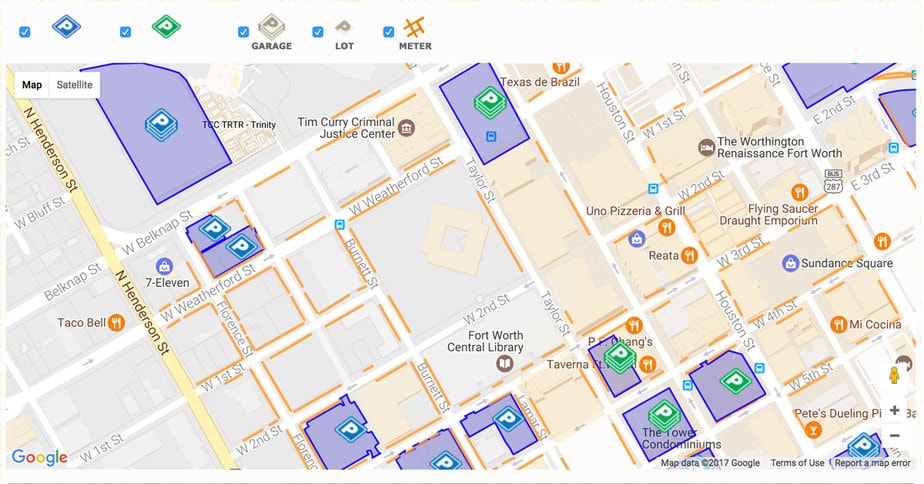Click the Worthington Renaissance hotel marker
The width and height of the screenshot is (924, 484).
coord(706,147)
